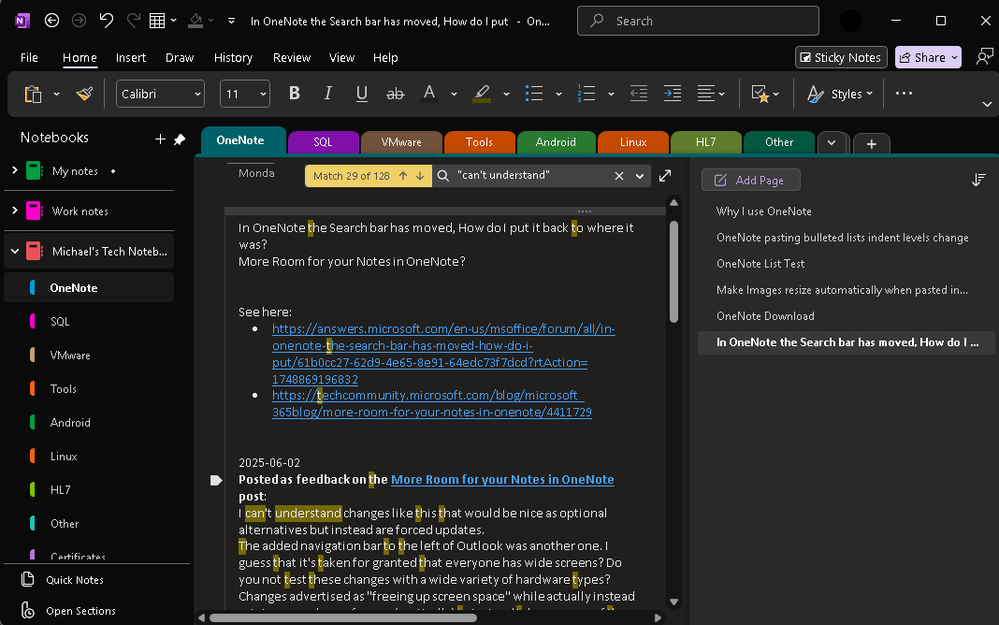Create a new section with plus tab
The width and height of the screenshot is (999, 625).
pos(871,144)
